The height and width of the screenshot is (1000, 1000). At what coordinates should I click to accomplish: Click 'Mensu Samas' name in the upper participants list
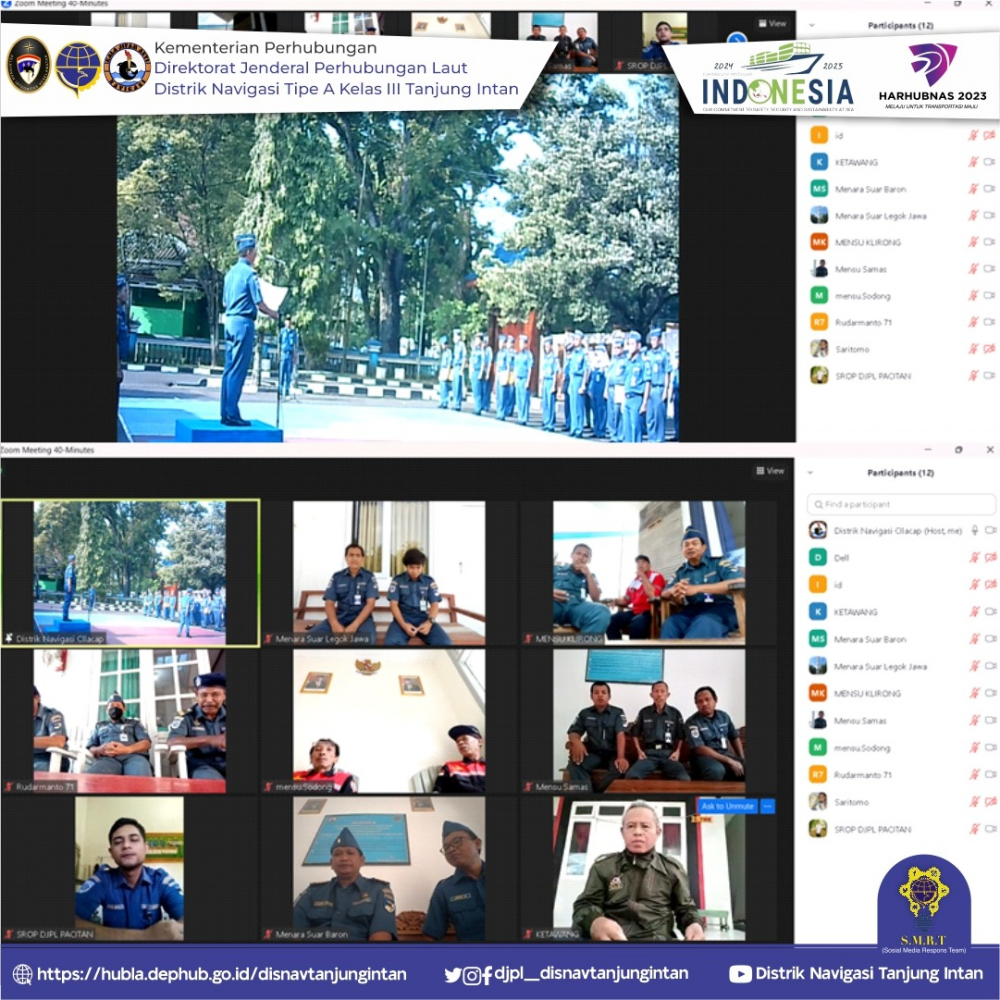[861, 269]
